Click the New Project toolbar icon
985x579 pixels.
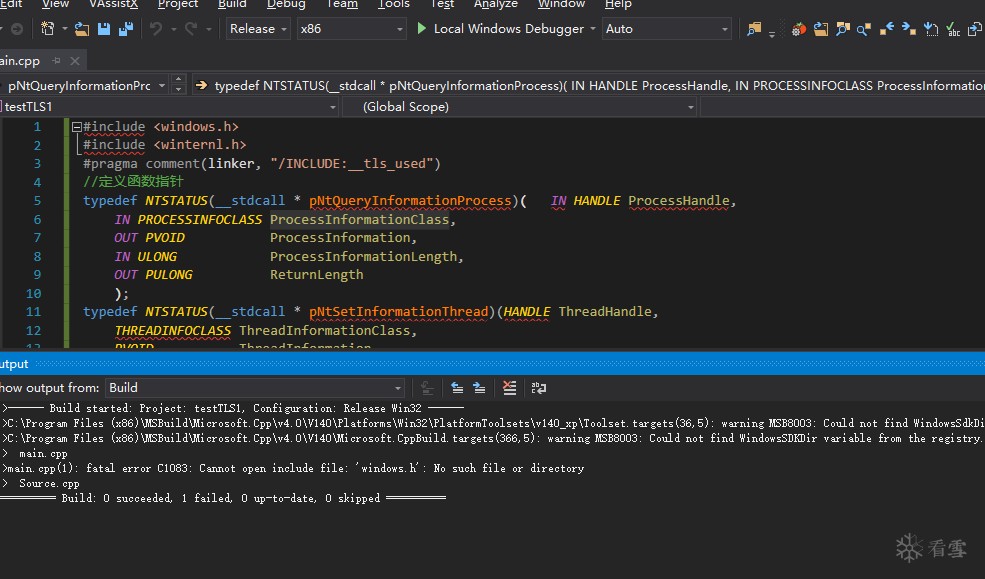pos(47,29)
